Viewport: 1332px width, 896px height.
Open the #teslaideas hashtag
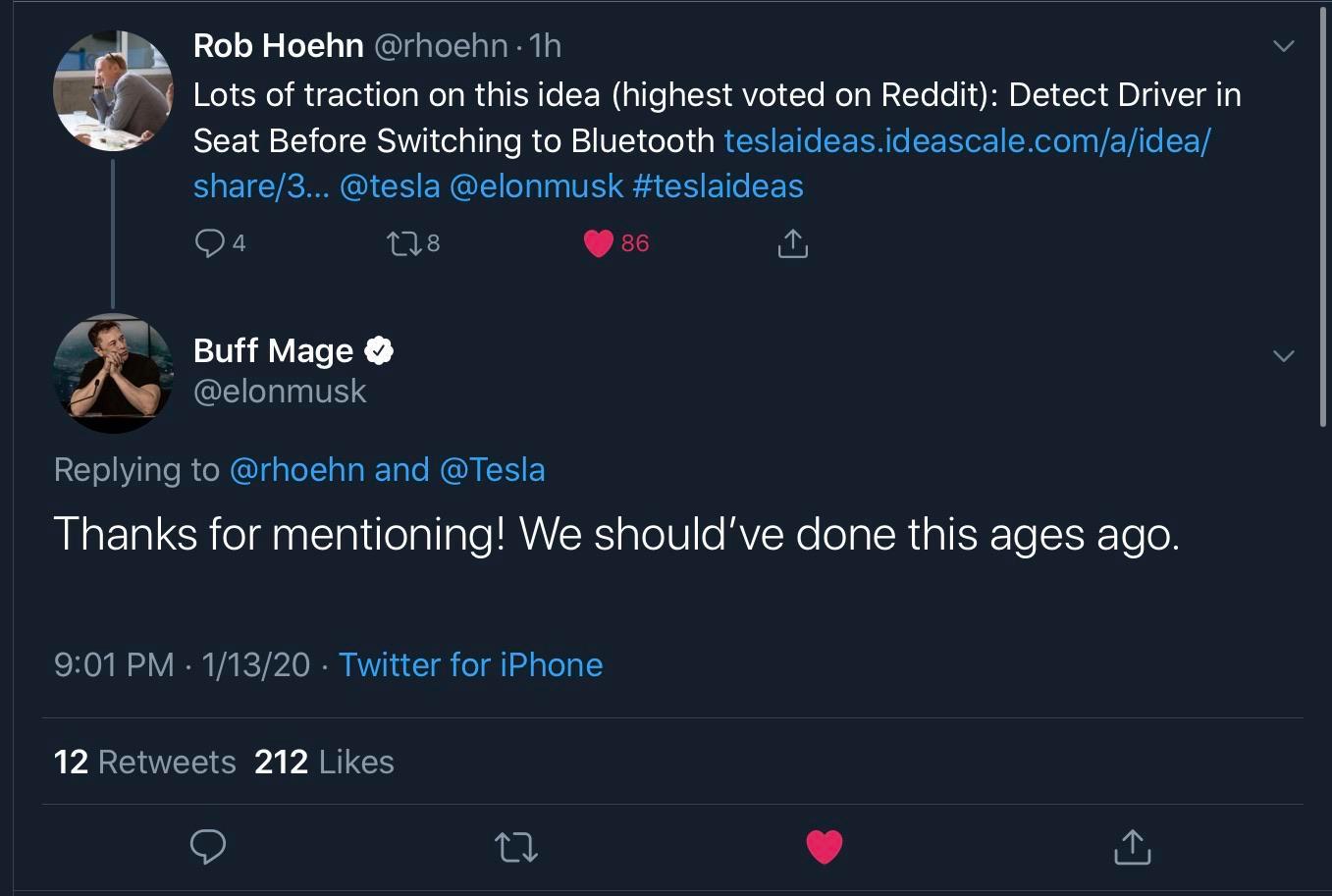(718, 186)
